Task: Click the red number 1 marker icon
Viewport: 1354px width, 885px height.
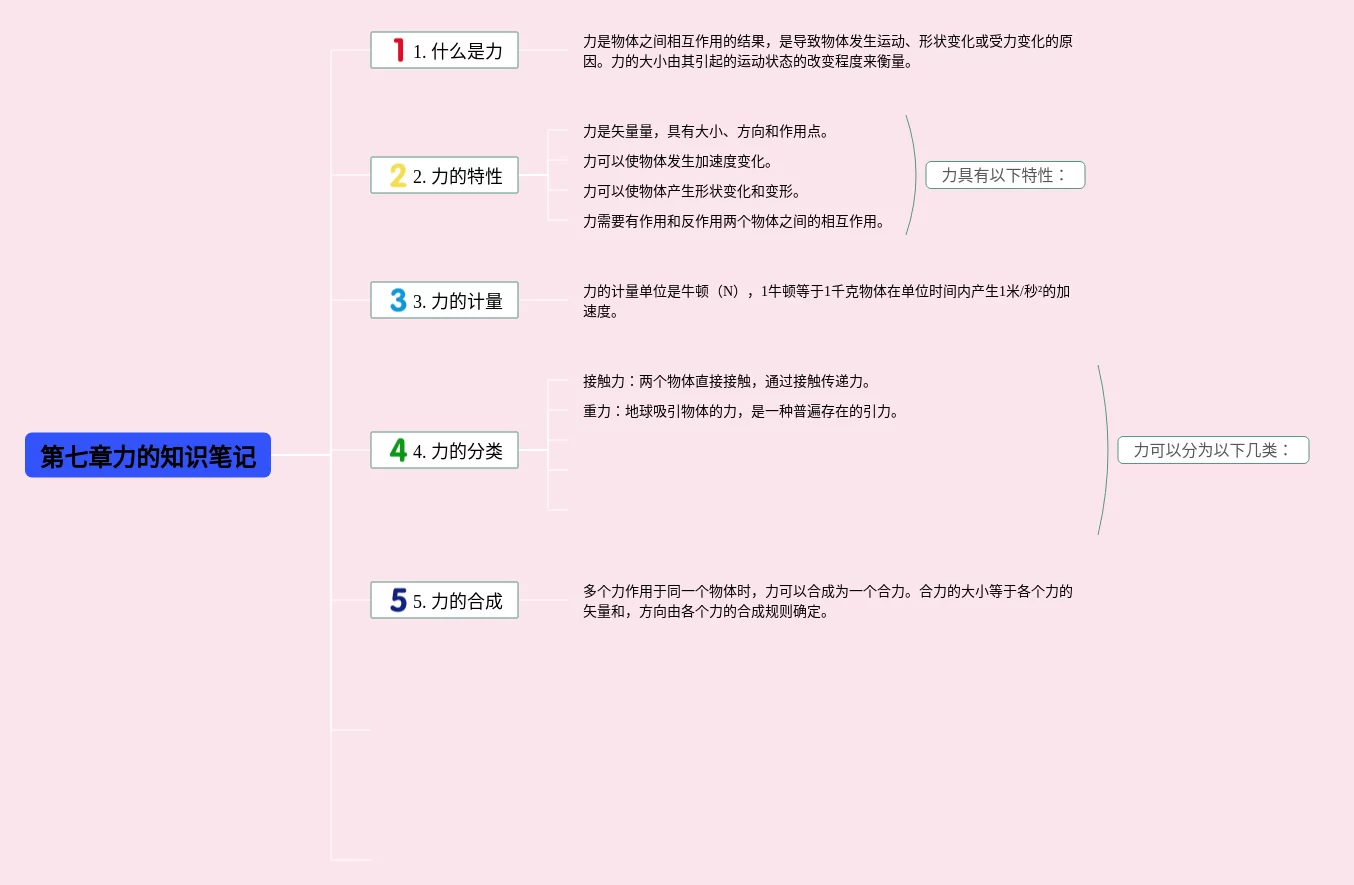Action: [x=398, y=50]
